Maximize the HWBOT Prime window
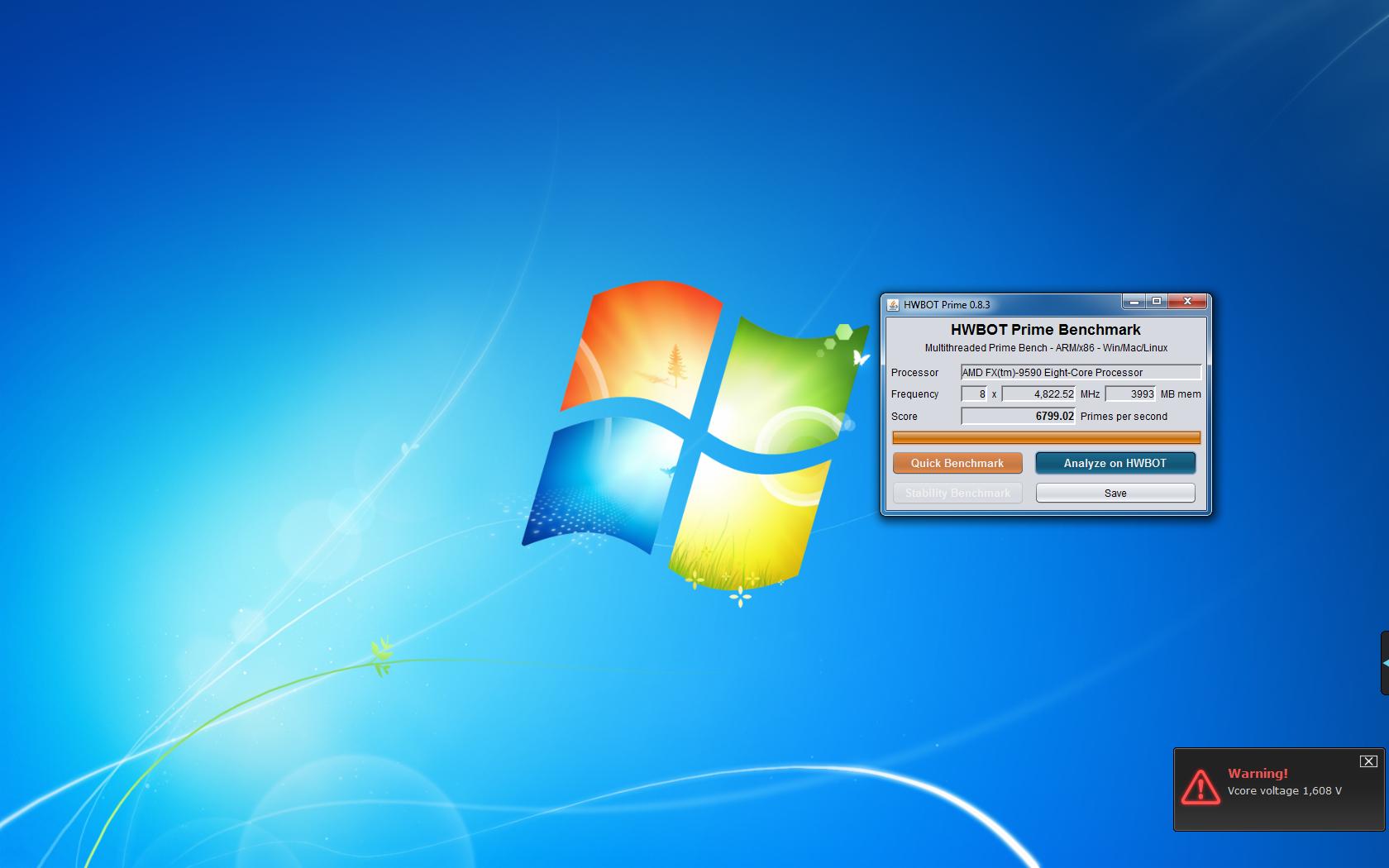The image size is (1389, 868). (x=1157, y=302)
